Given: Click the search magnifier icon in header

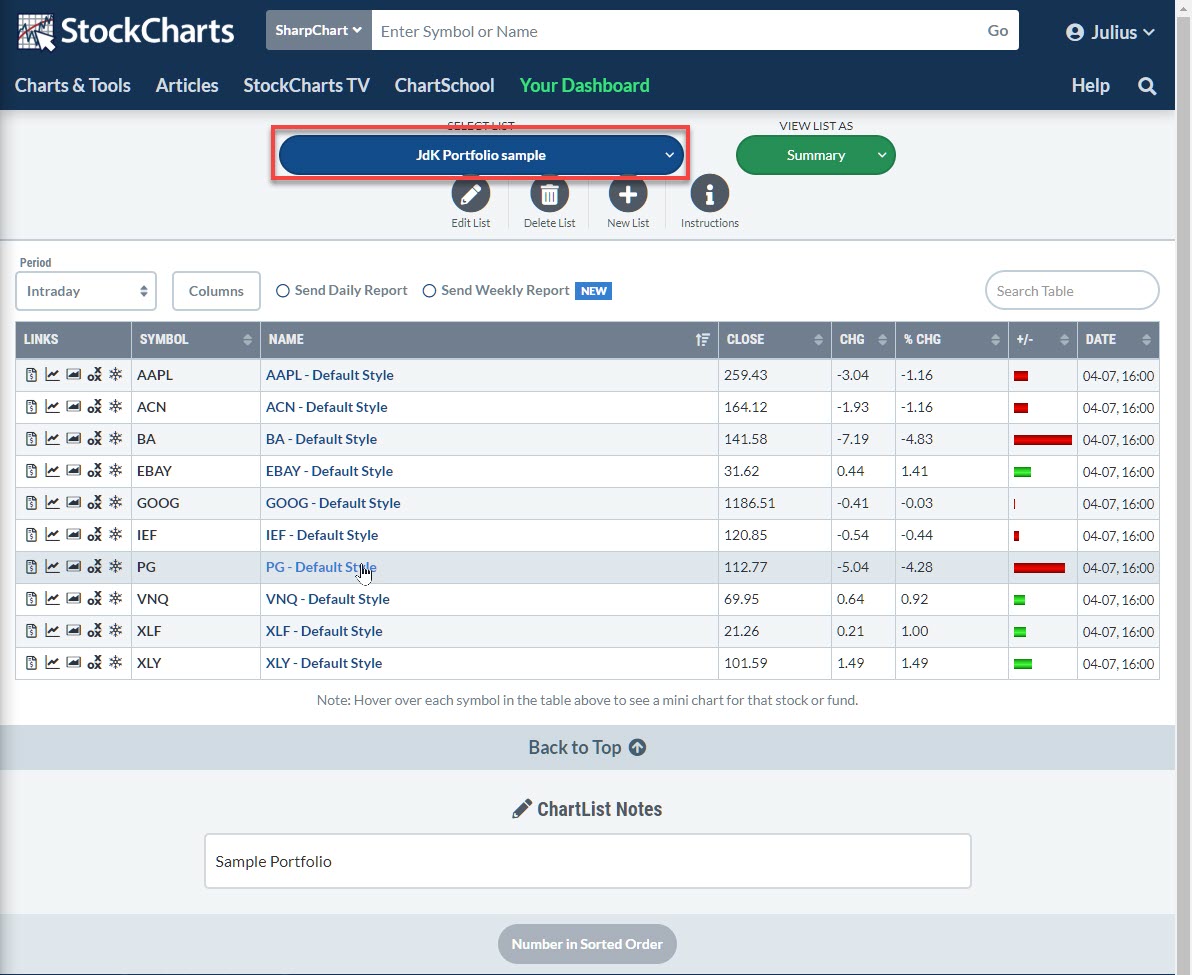Looking at the screenshot, I should coord(1147,86).
